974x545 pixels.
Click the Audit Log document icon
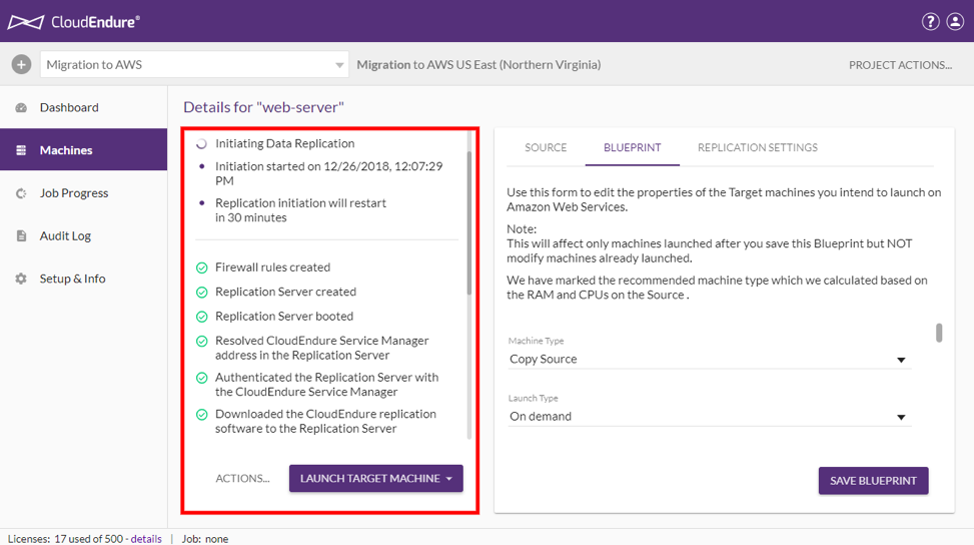(21, 236)
